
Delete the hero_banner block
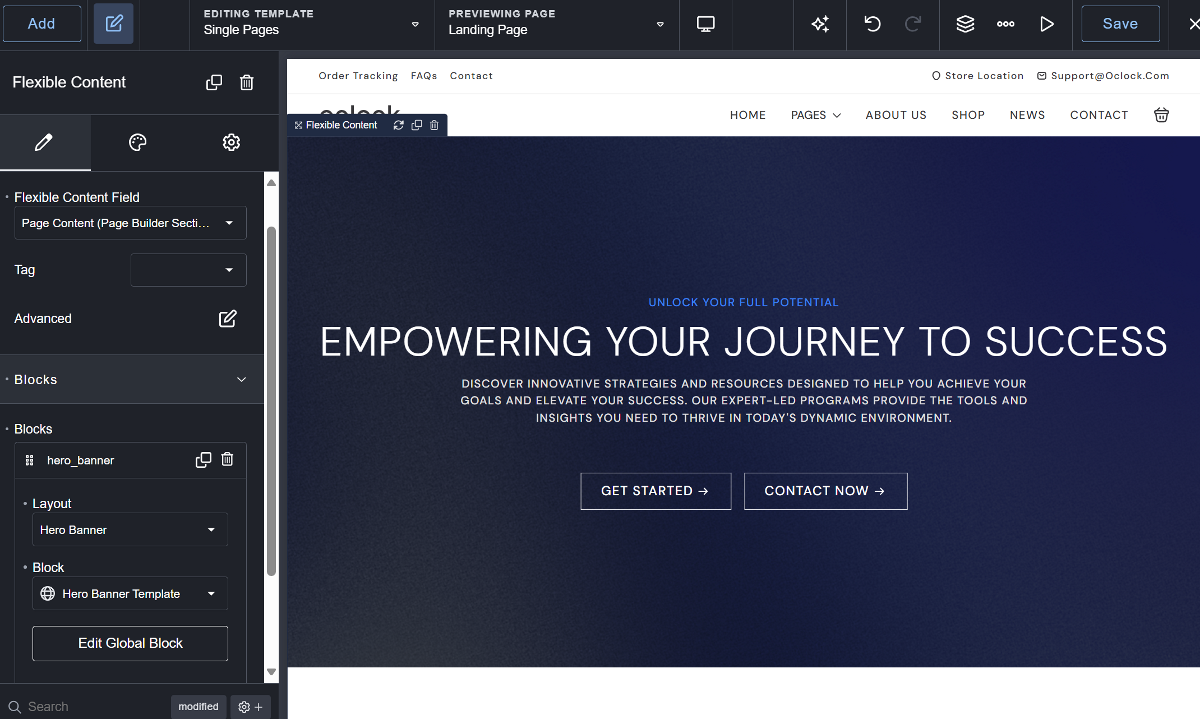tap(227, 460)
